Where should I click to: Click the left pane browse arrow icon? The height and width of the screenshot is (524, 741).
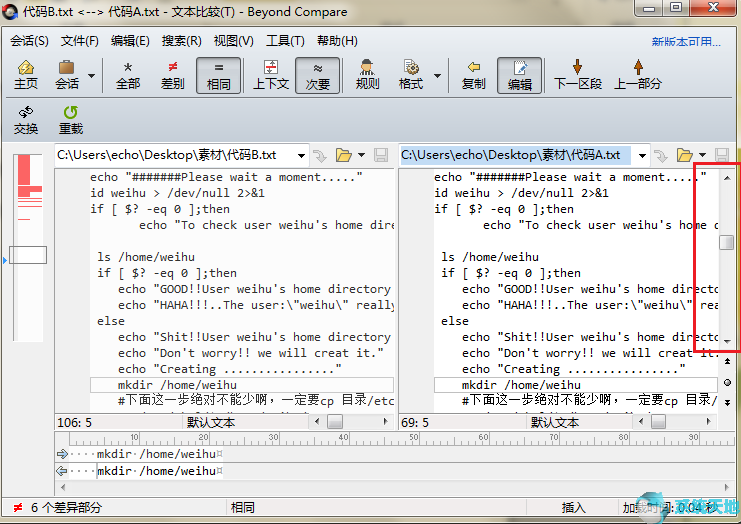click(320, 155)
